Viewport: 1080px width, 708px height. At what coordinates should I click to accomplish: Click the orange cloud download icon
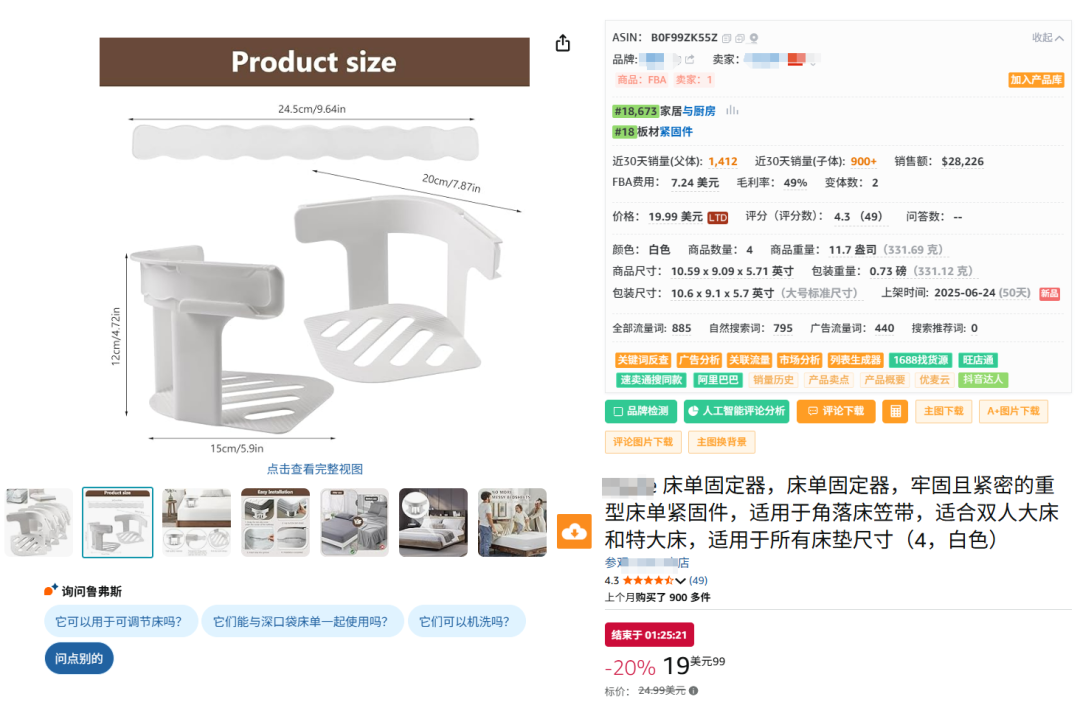click(574, 531)
